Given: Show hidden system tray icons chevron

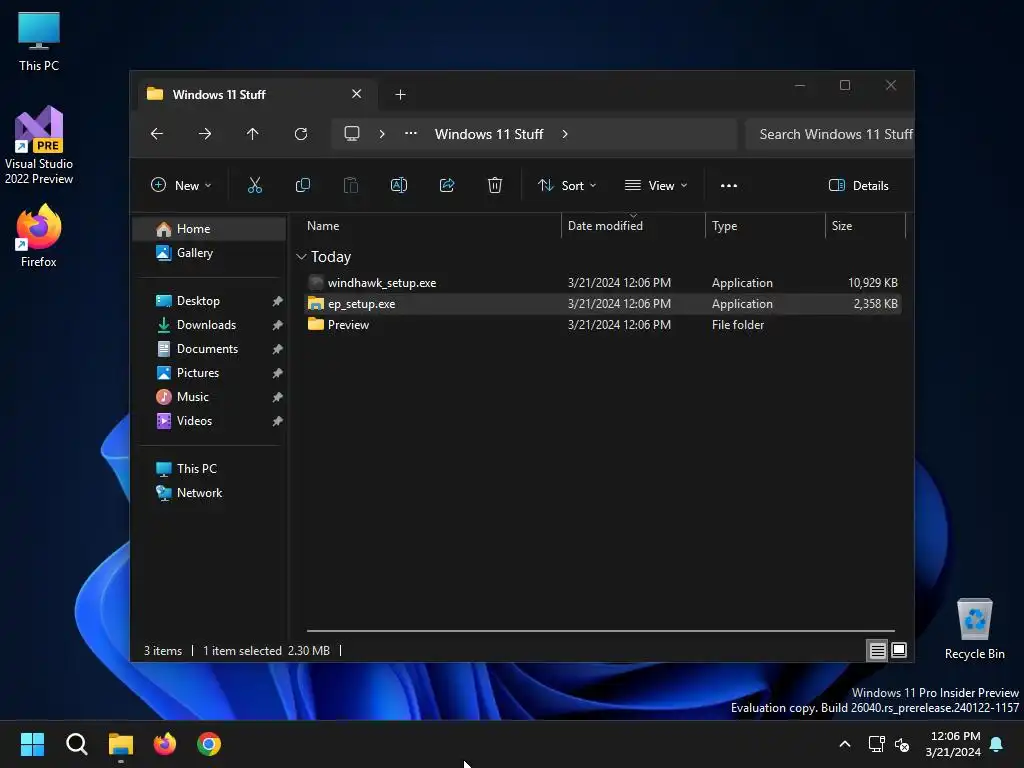Looking at the screenshot, I should (x=844, y=744).
